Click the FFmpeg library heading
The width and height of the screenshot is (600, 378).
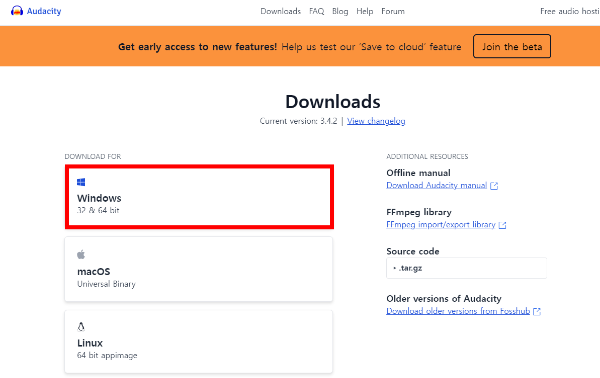(x=419, y=212)
